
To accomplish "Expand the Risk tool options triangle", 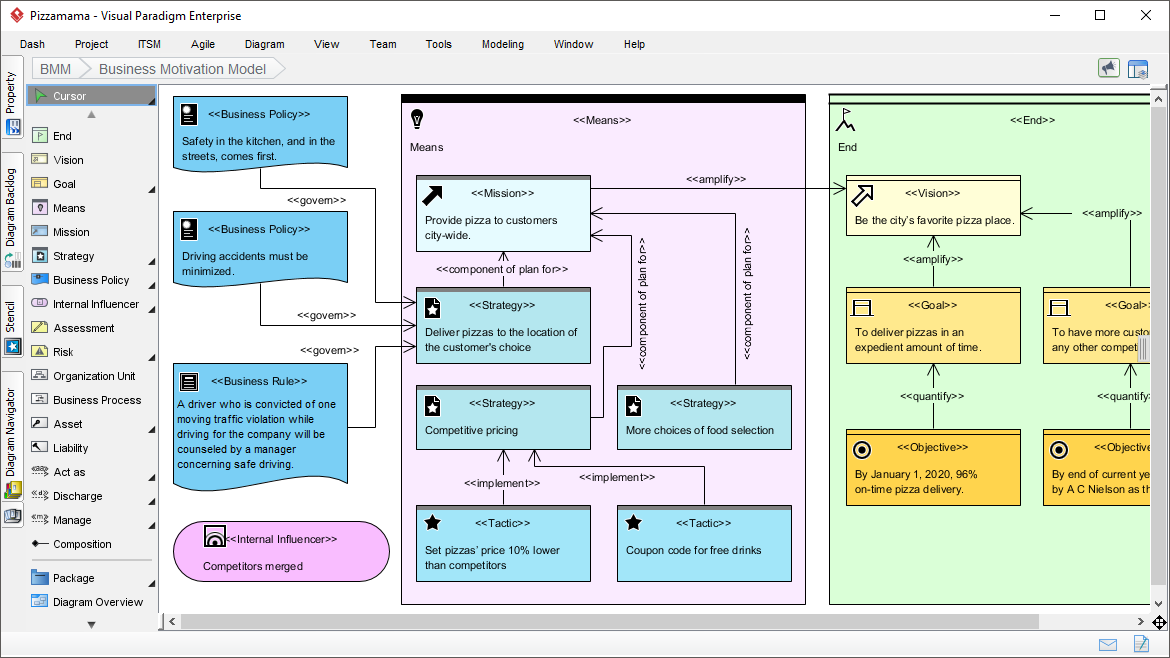I will coord(151,357).
